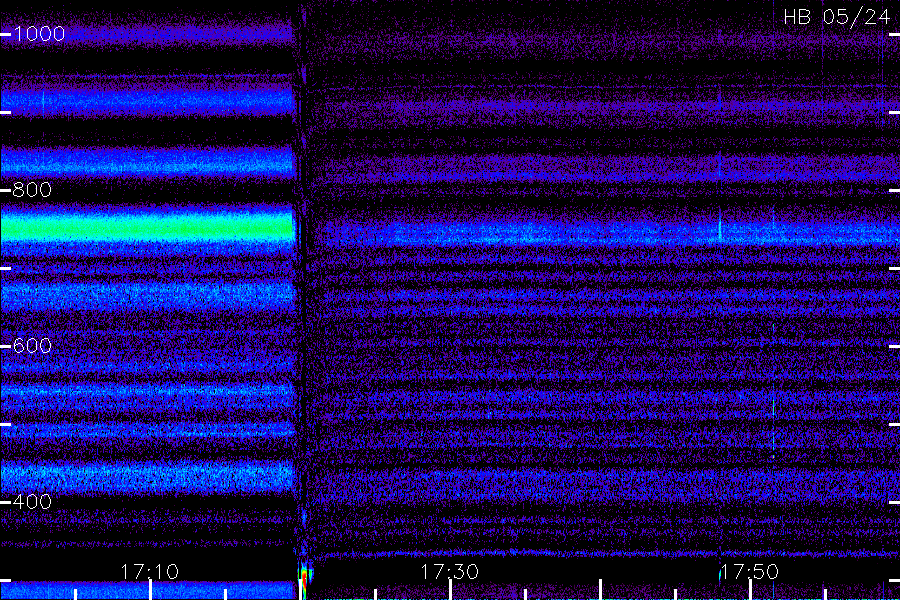
Task: Click the 800 frequency axis label
Action: [32, 190]
